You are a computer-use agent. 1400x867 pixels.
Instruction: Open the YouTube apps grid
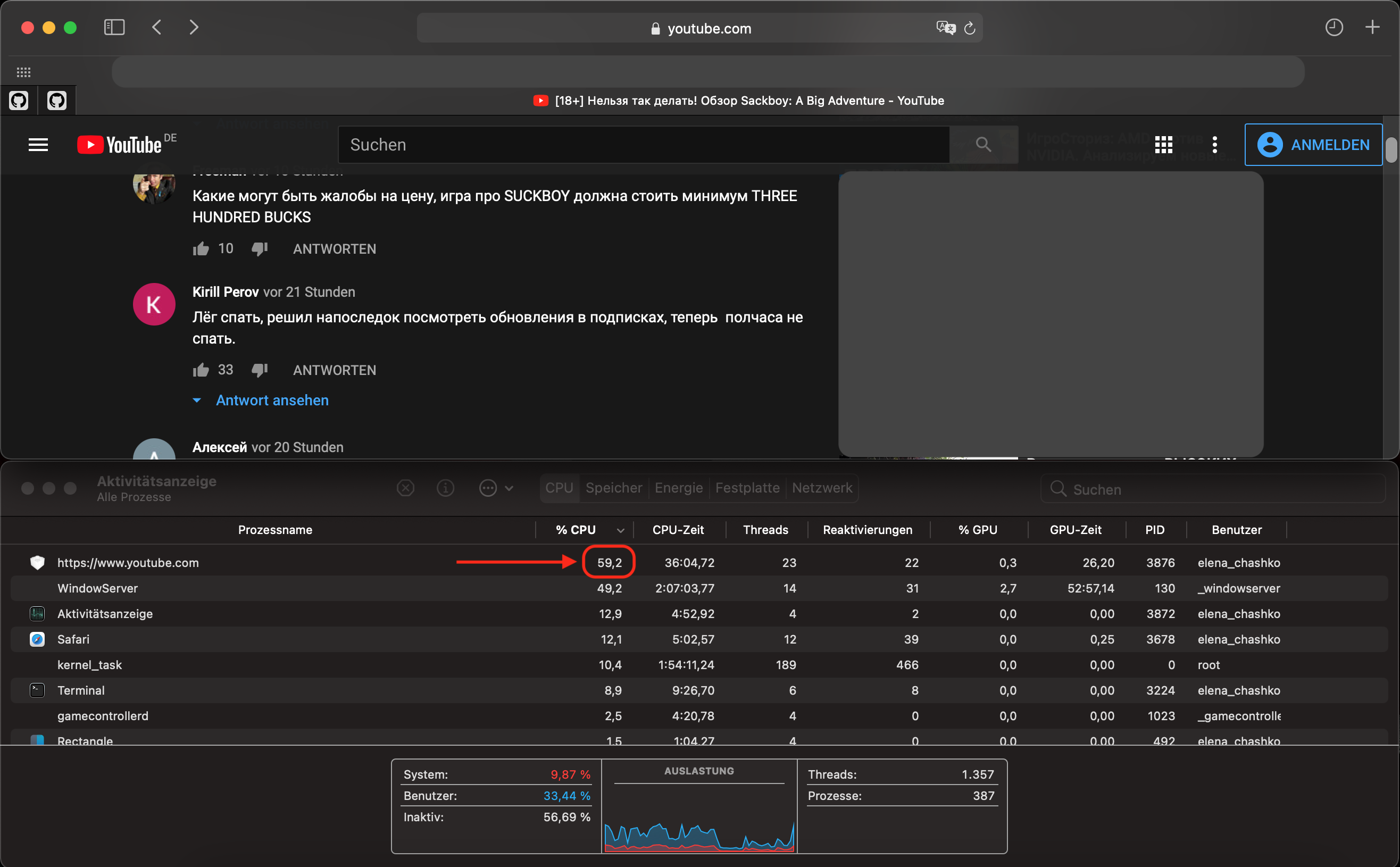1163,144
